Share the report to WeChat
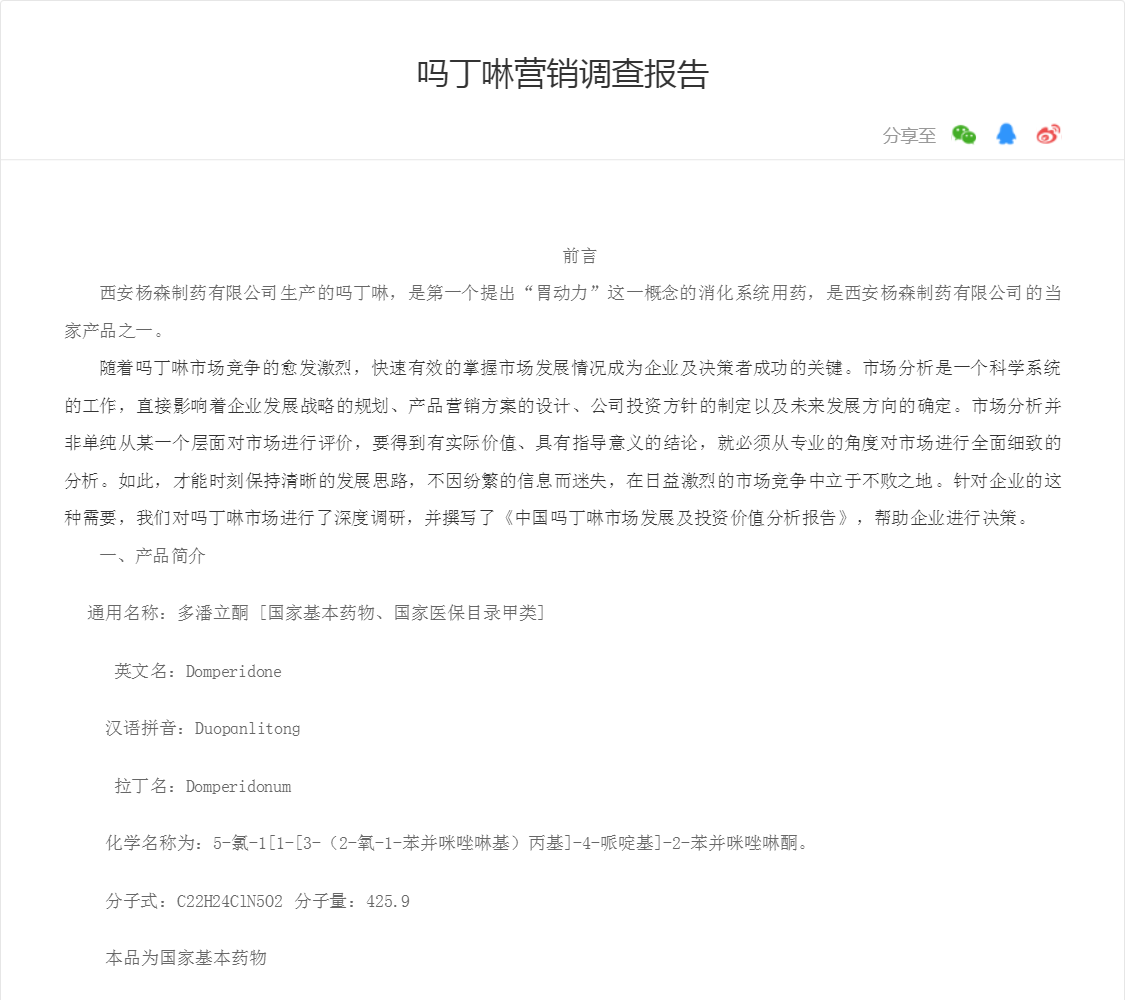Screen dimensions: 1125x1000 click(x=964, y=134)
